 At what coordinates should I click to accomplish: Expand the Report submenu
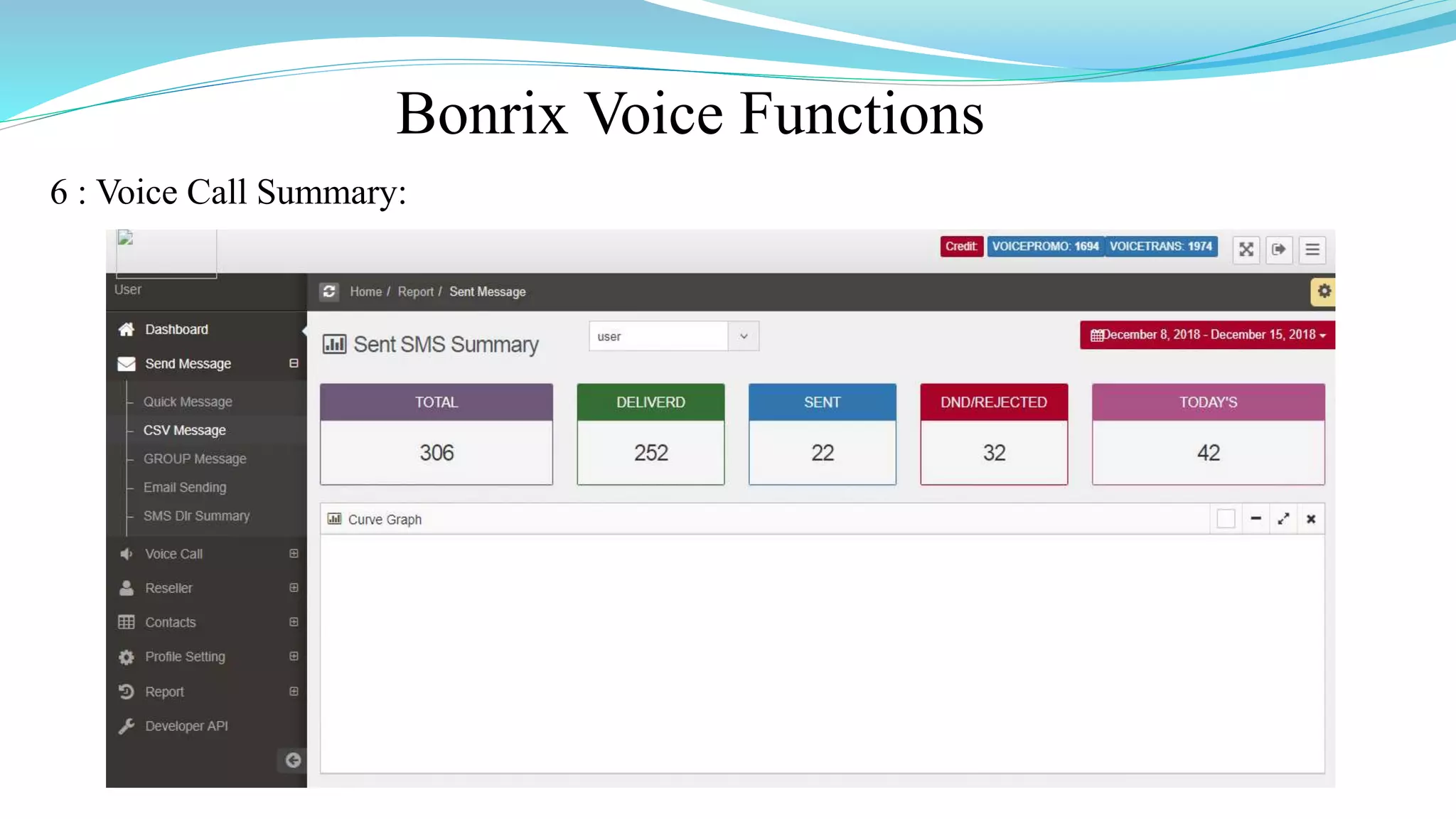coord(294,691)
